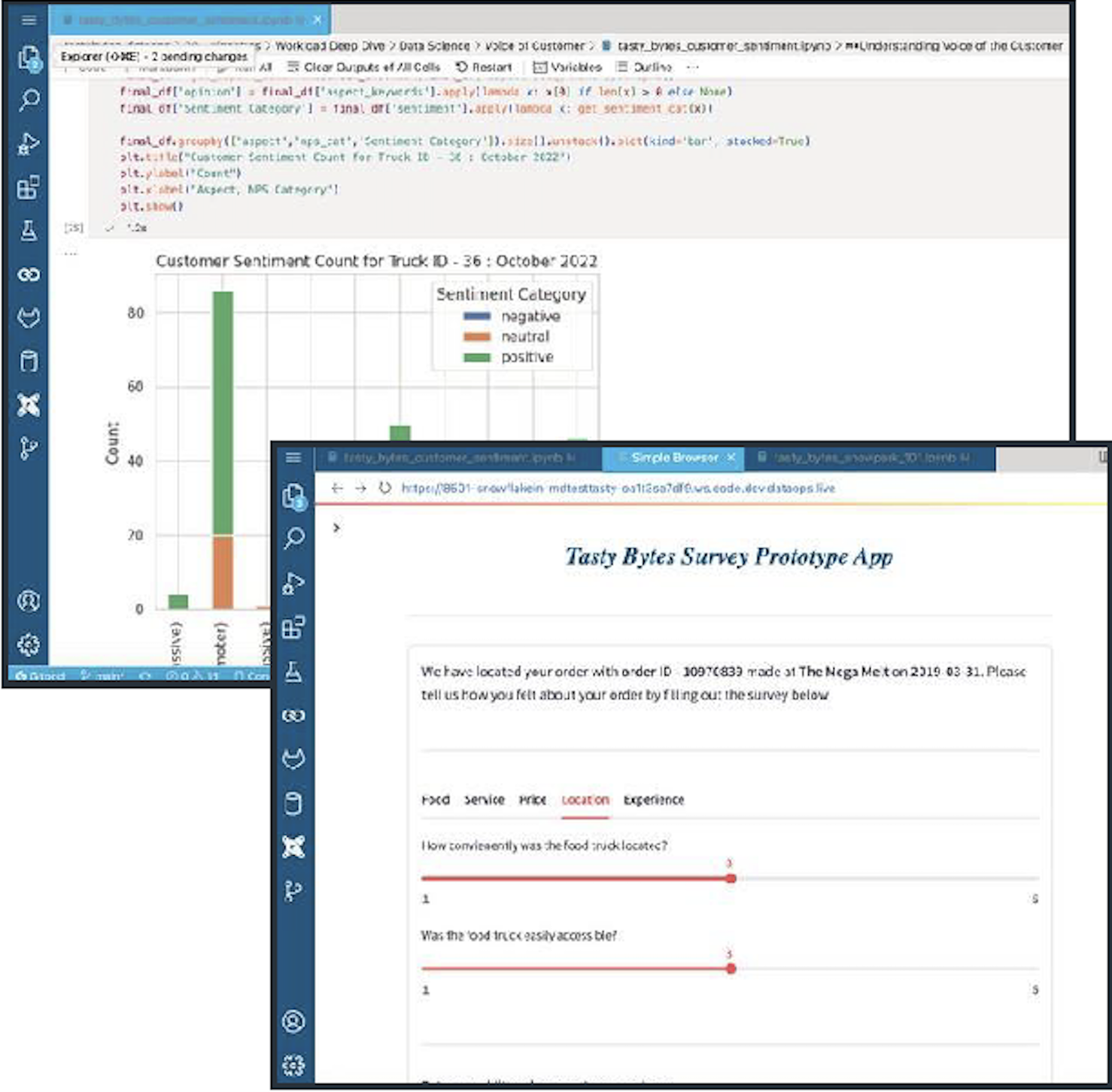1112x1092 pixels.
Task: Close the notebook tab in back window
Action: point(317,20)
